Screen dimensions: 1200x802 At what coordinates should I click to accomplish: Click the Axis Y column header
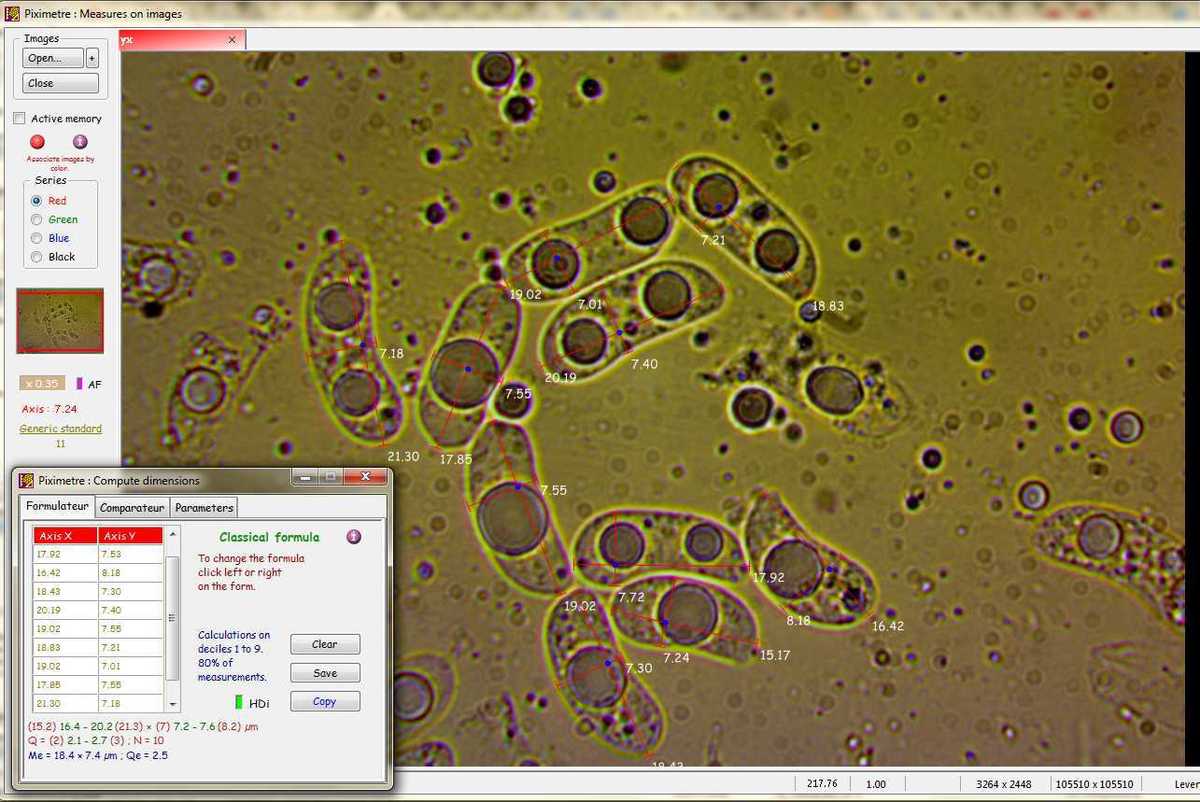[x=130, y=535]
